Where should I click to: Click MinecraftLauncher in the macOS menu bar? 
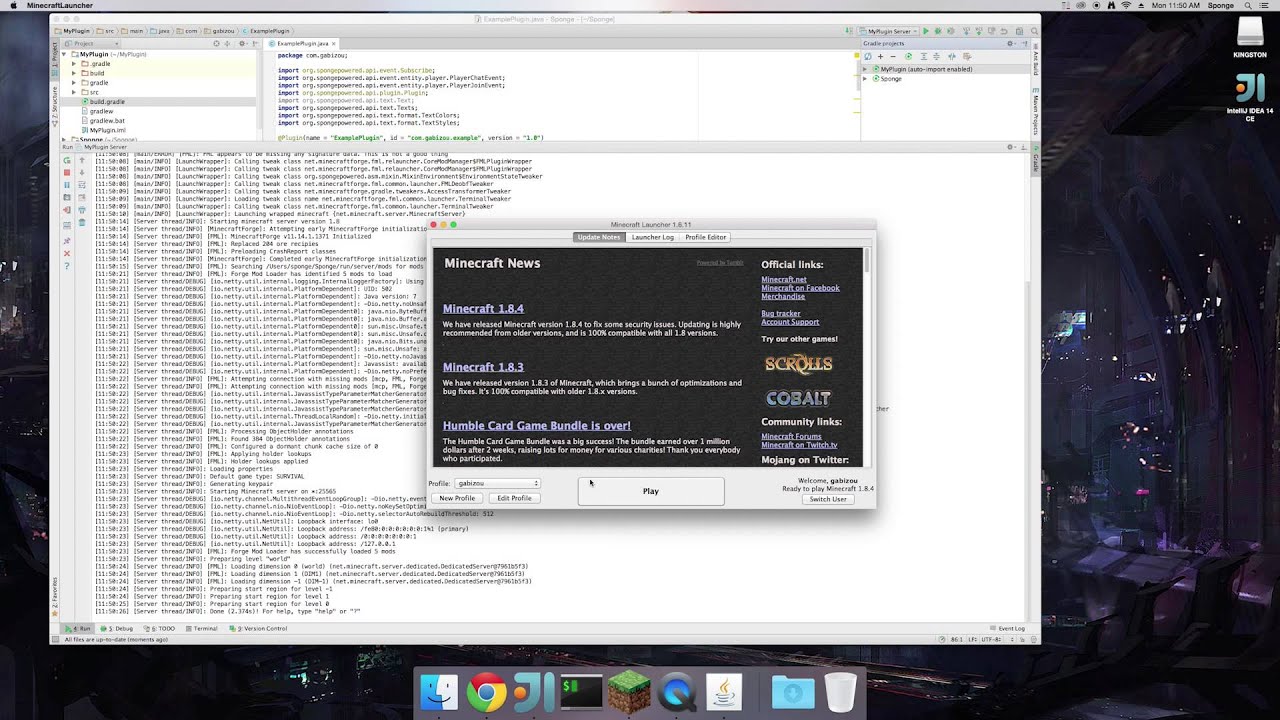[x=60, y=6]
